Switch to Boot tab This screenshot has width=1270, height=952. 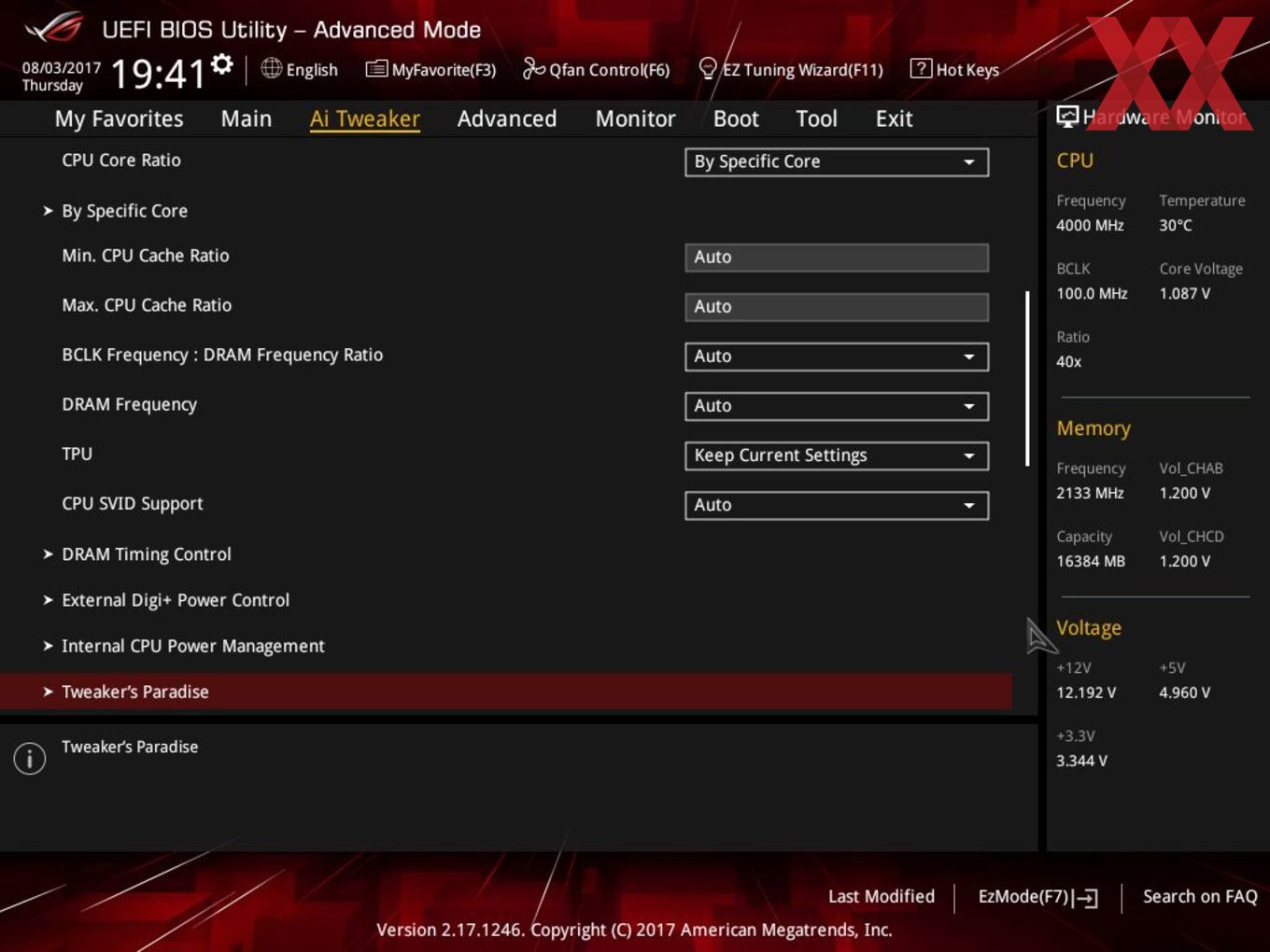pyautogui.click(x=736, y=119)
